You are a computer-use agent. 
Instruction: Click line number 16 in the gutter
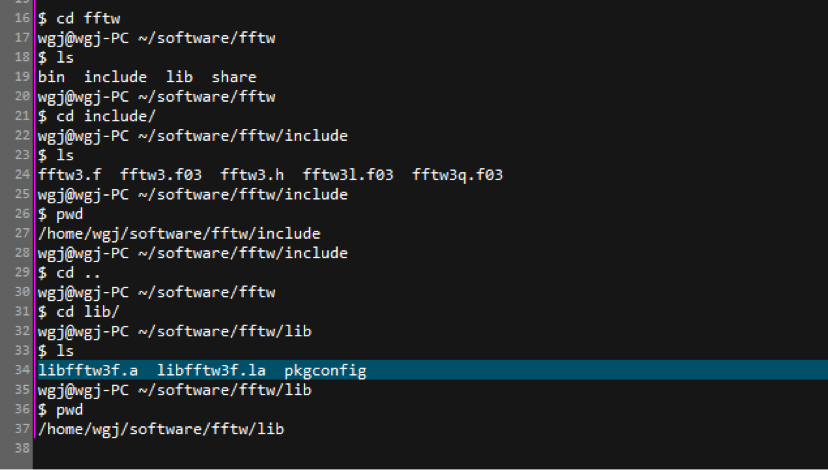tap(24, 18)
